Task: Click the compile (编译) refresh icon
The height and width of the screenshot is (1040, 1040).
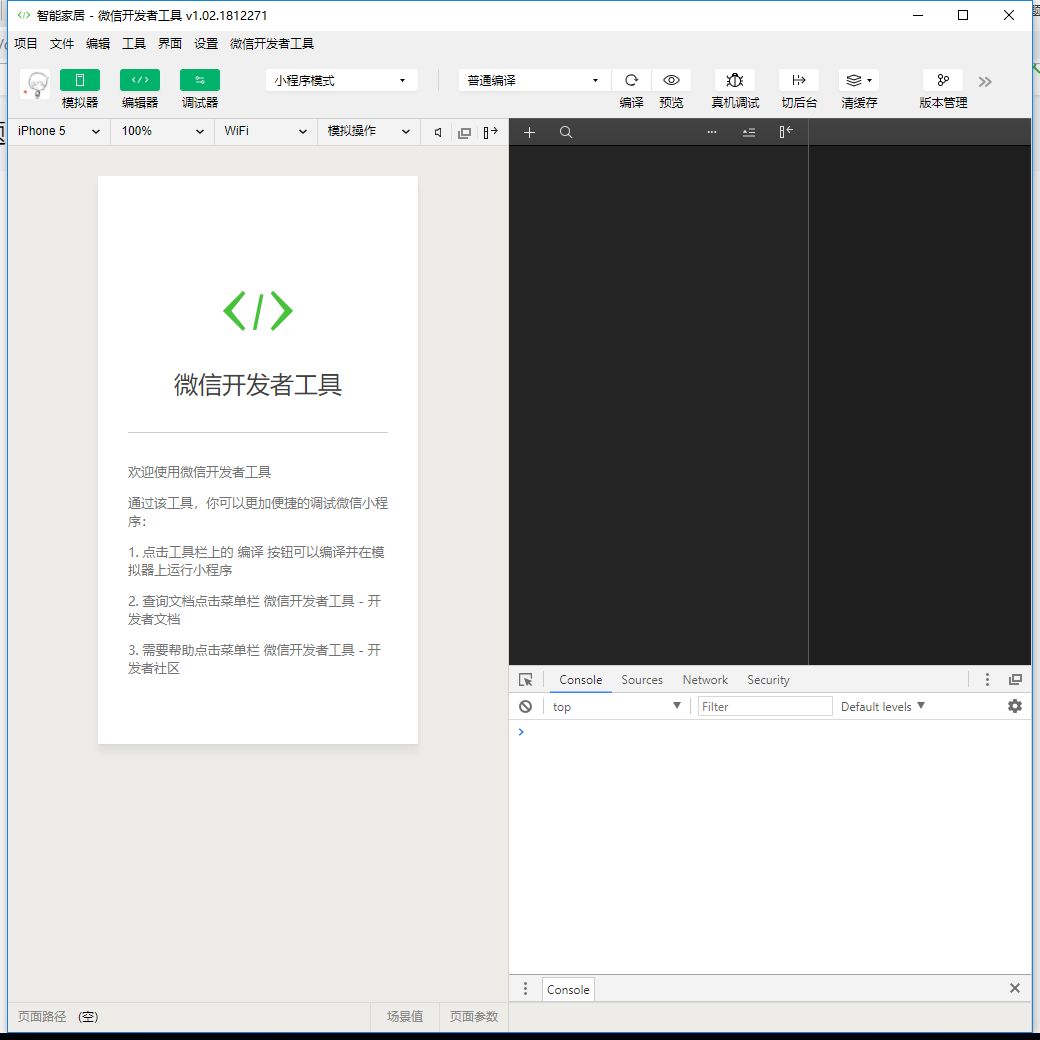Action: point(631,80)
